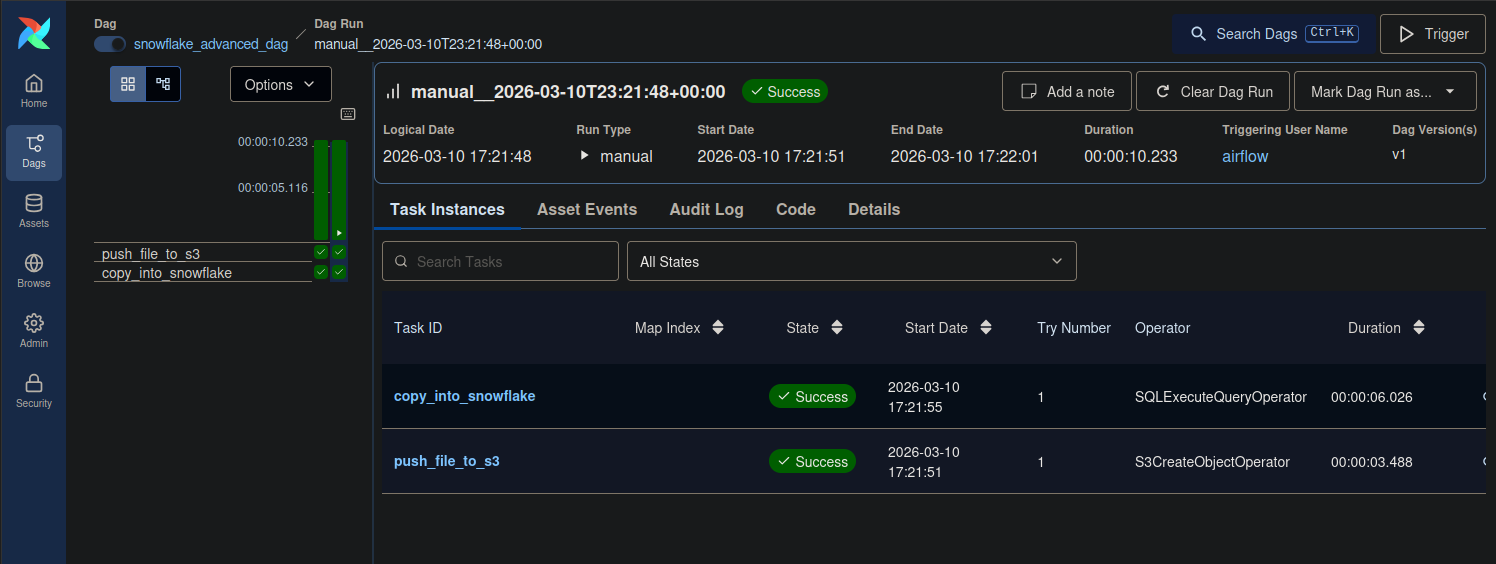Click Success state badge for copy_into_snowflake

[x=812, y=397]
